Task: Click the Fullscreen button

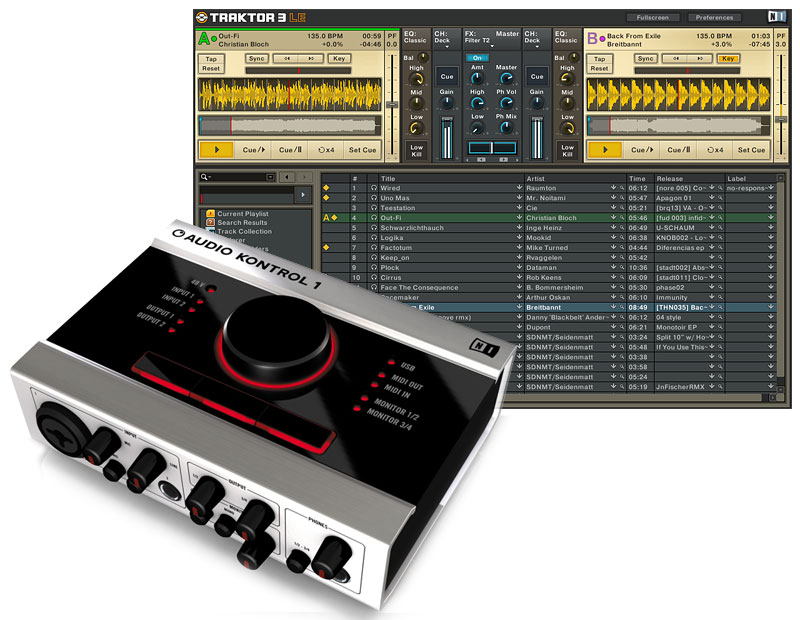Action: [646, 17]
